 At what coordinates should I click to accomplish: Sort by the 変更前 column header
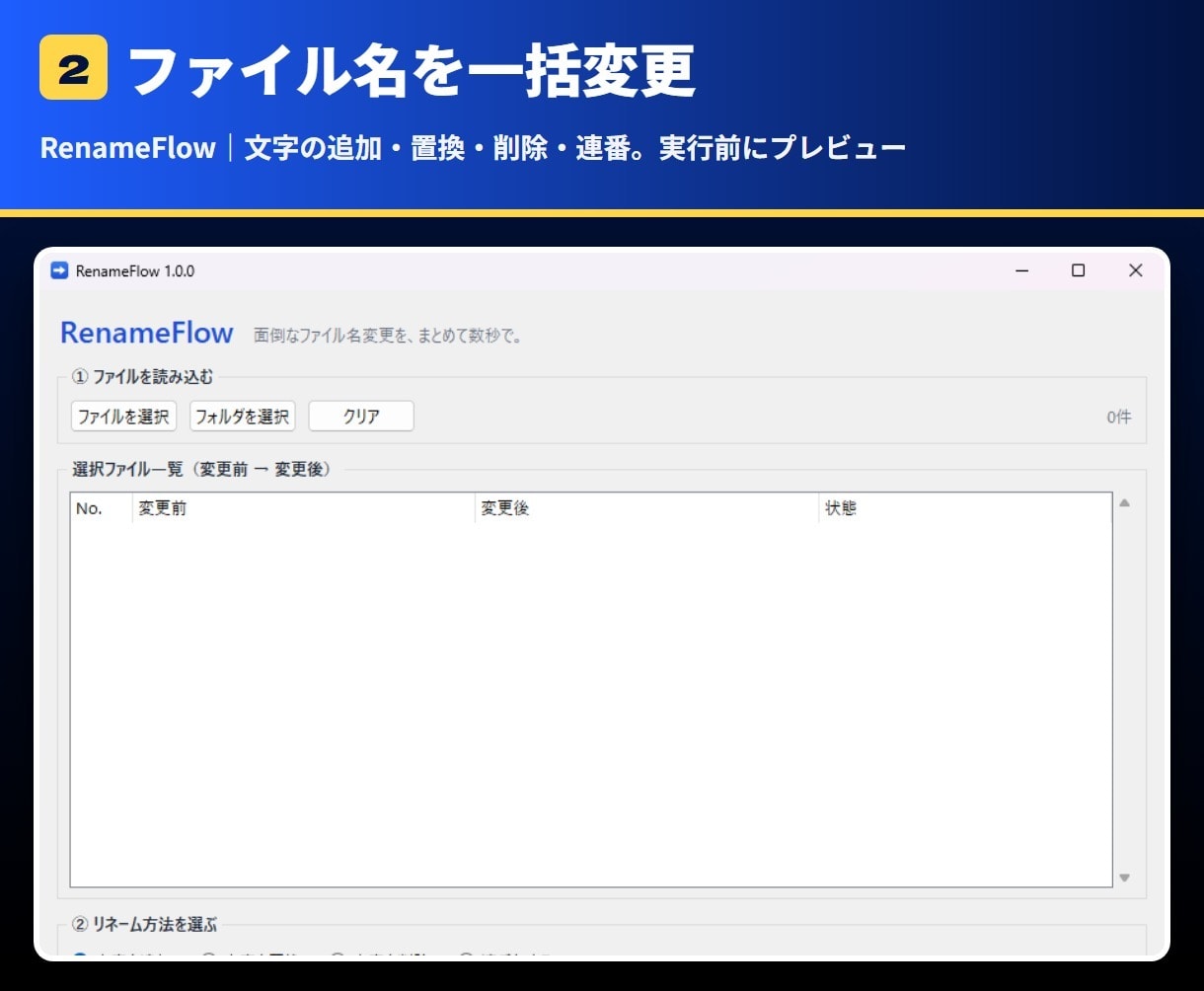[303, 508]
